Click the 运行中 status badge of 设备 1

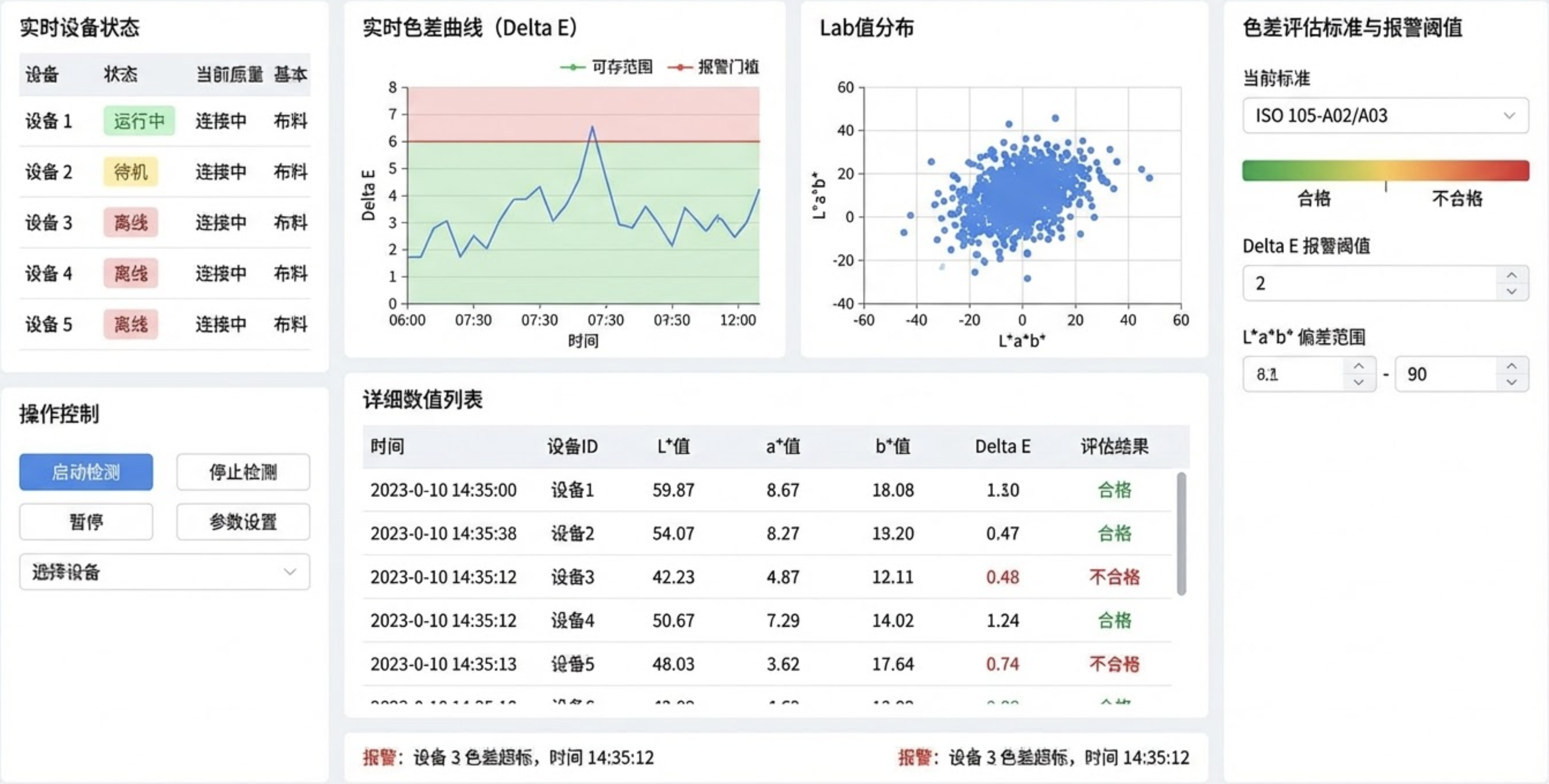pos(139,121)
